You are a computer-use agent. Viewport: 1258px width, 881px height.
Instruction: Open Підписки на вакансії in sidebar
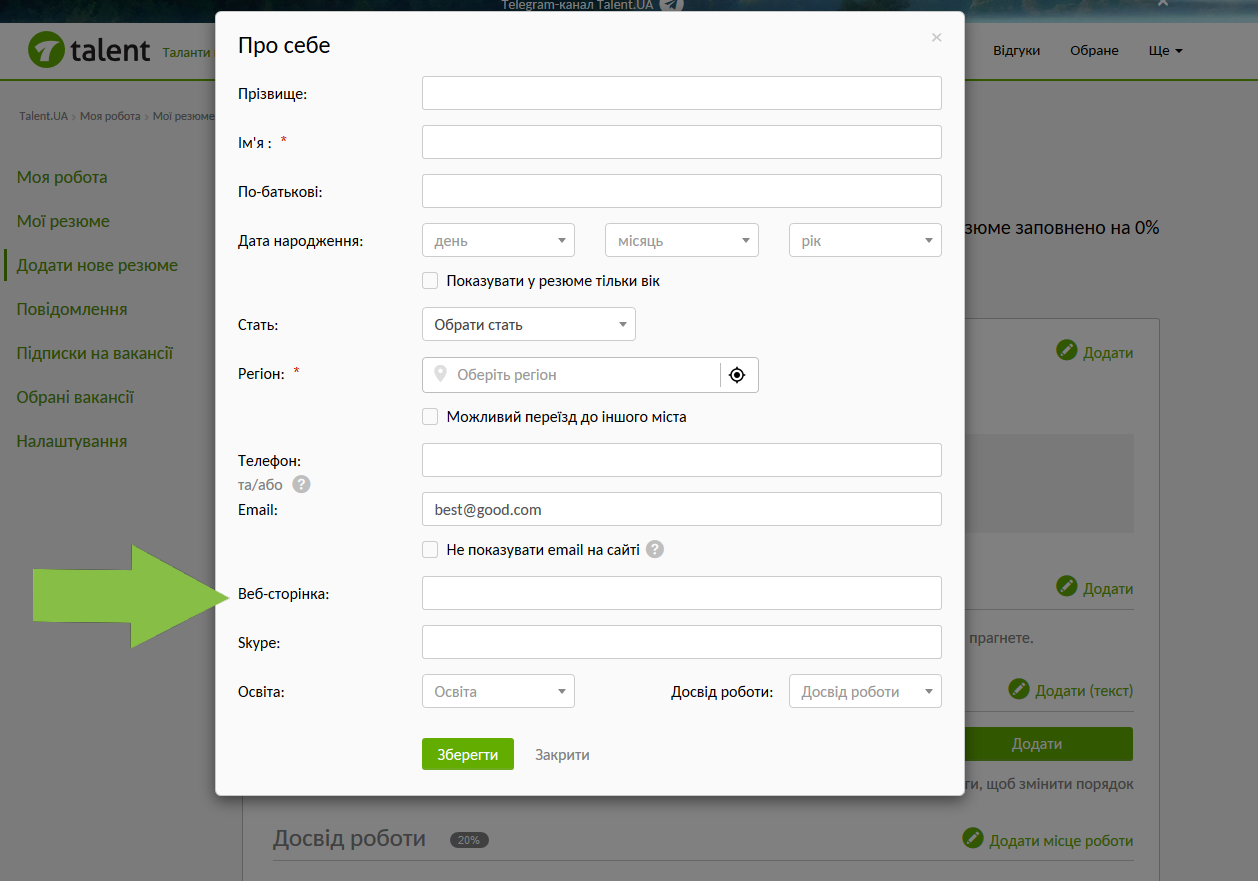pyautogui.click(x=95, y=353)
